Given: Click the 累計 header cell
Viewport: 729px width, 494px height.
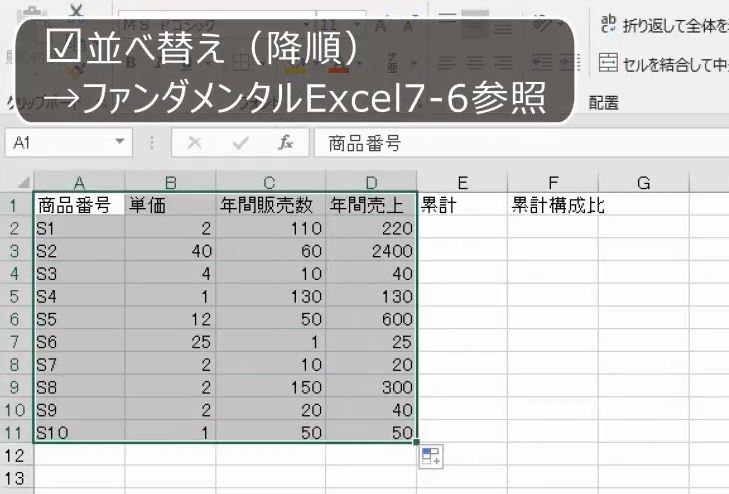Looking at the screenshot, I should [462, 204].
